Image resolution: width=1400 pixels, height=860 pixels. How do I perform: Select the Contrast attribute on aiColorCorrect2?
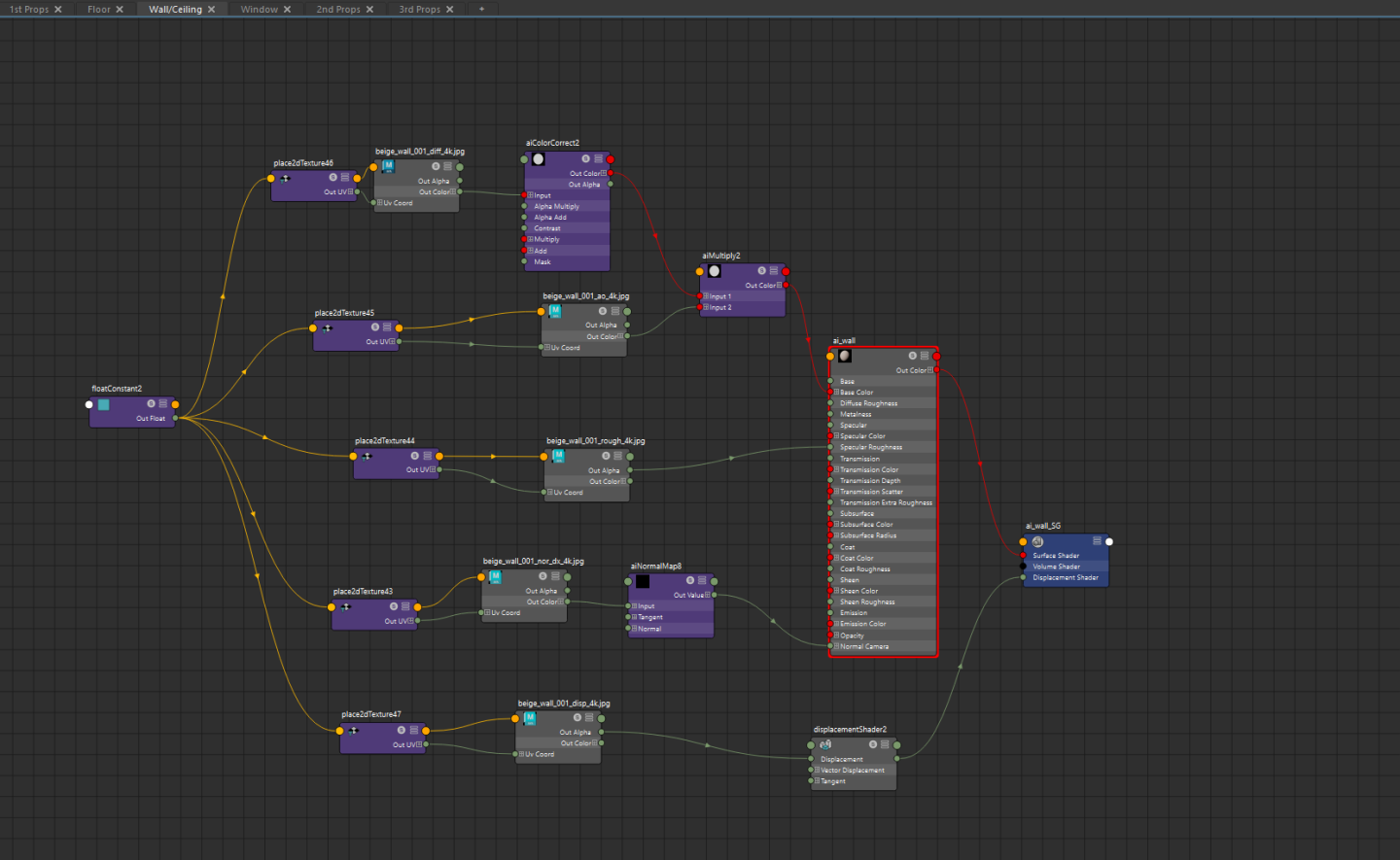click(x=568, y=228)
